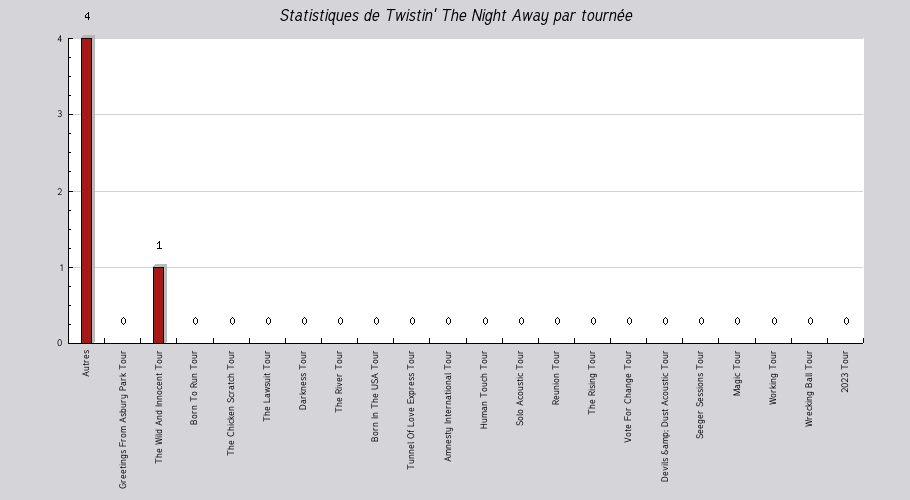Click the 2023 Tour label
This screenshot has height=500, width=910.
pos(844,371)
